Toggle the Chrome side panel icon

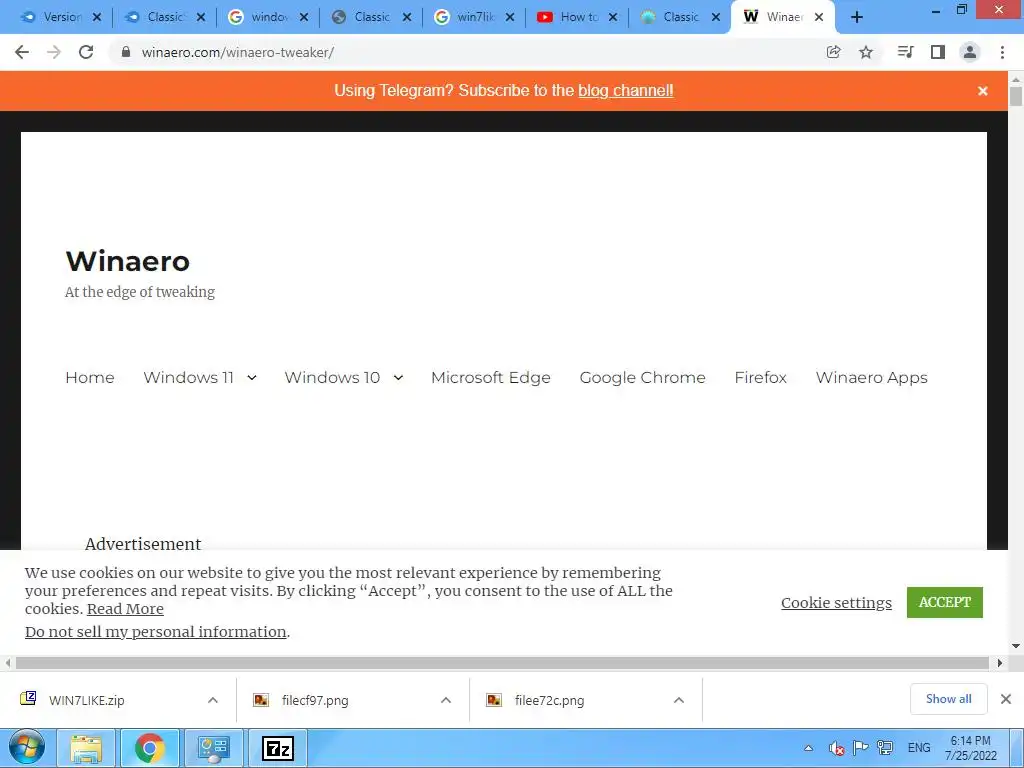(x=938, y=52)
